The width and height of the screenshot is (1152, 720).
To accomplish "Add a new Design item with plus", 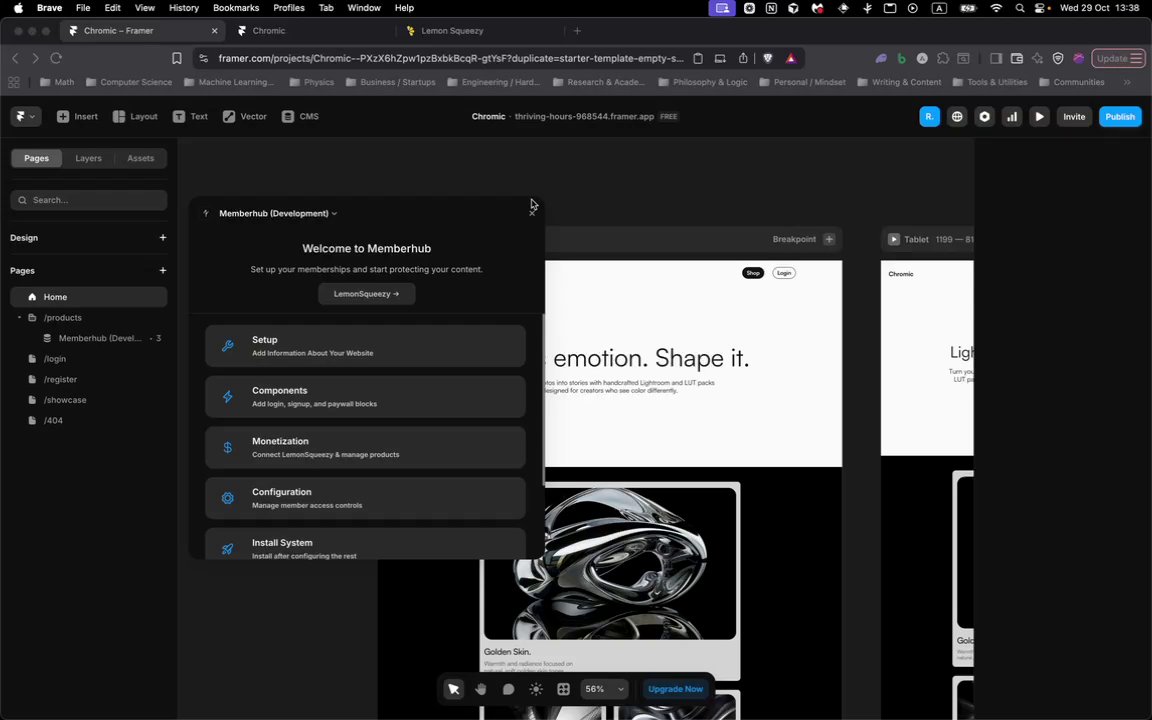I will click(x=162, y=237).
